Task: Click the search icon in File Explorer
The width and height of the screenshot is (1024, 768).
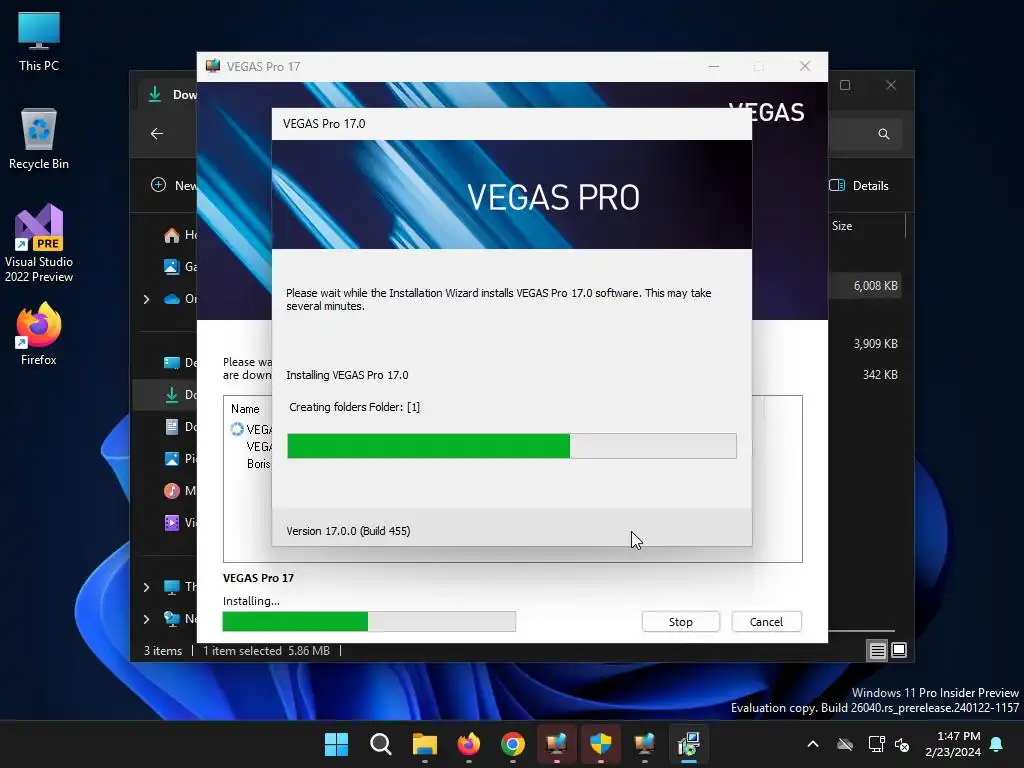Action: [x=884, y=134]
